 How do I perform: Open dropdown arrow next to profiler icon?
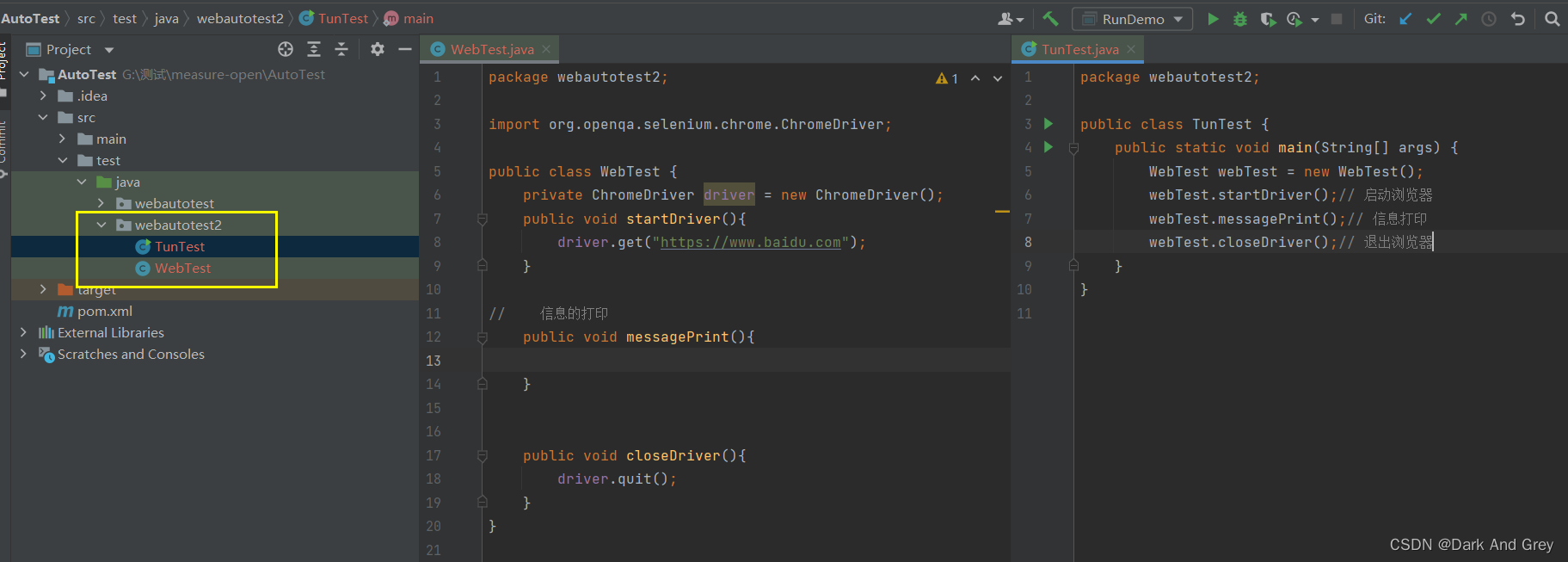pyautogui.click(x=1314, y=20)
